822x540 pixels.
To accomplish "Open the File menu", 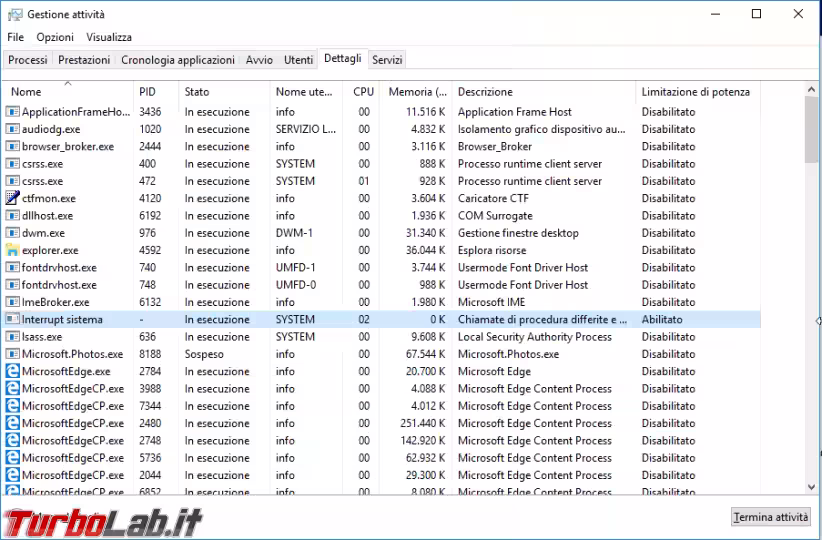I will [x=15, y=37].
